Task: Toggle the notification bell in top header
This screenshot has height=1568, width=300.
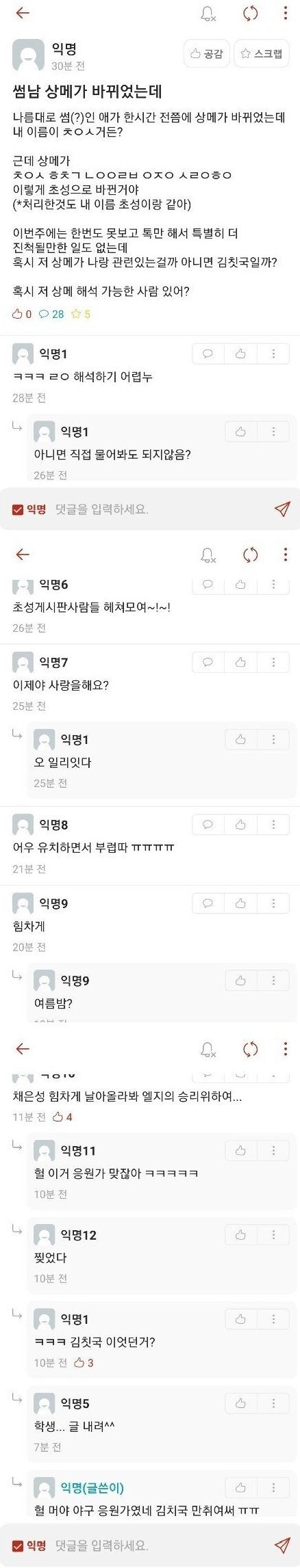Action: 208,14
